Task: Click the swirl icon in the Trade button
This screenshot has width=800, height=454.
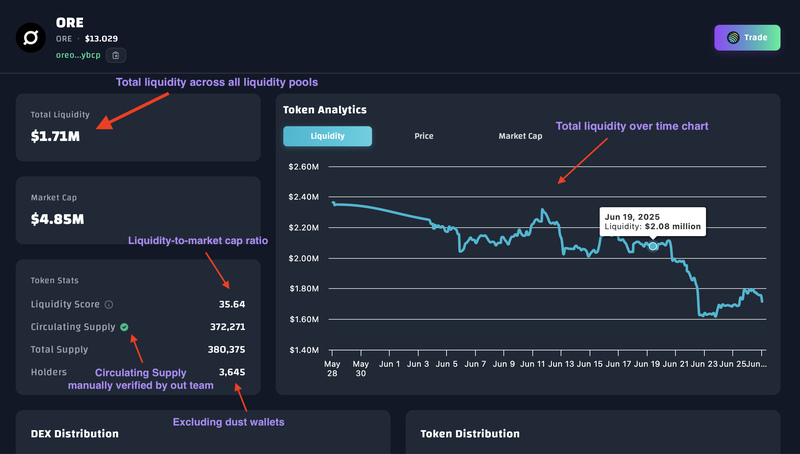Action: [733, 37]
